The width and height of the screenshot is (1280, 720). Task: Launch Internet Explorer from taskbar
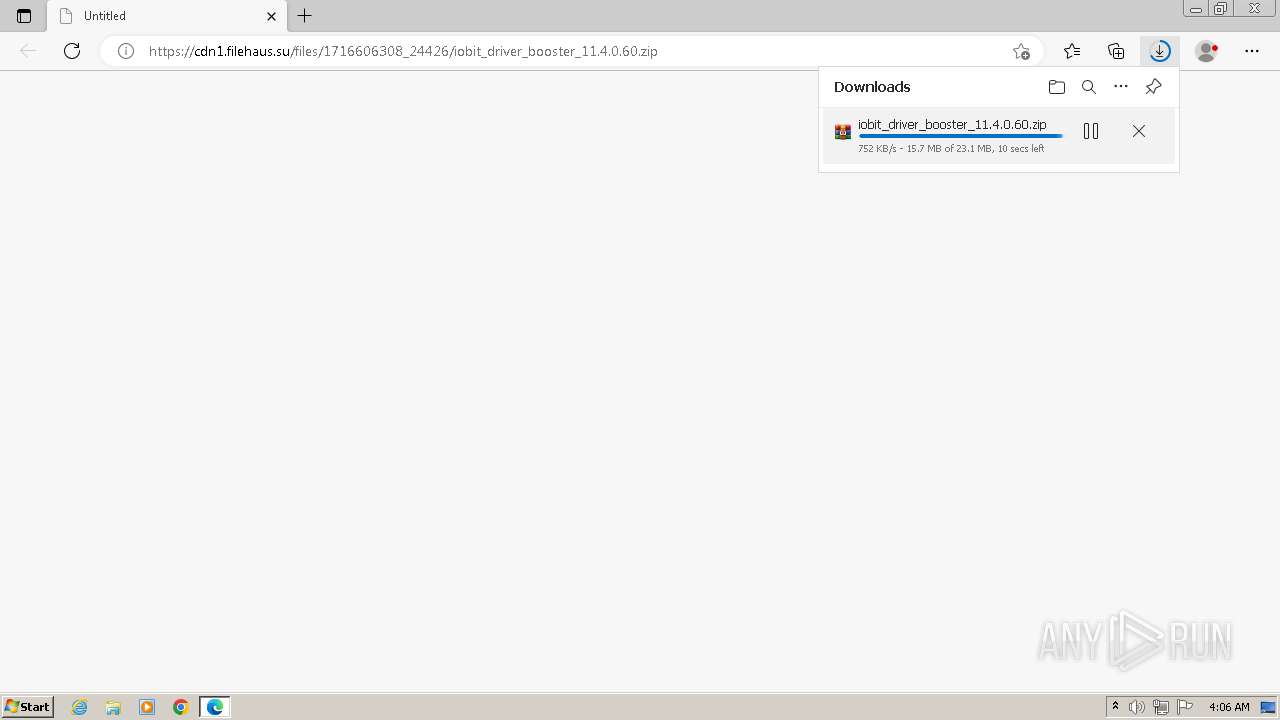(80, 707)
